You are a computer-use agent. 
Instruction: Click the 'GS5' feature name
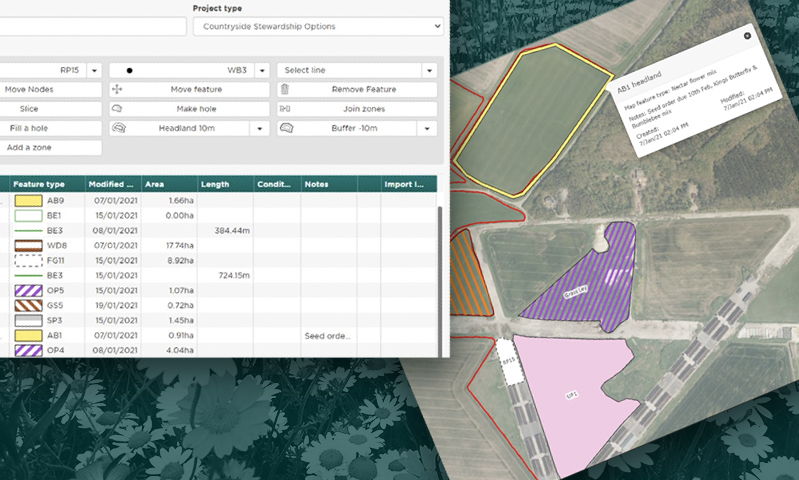coord(55,305)
